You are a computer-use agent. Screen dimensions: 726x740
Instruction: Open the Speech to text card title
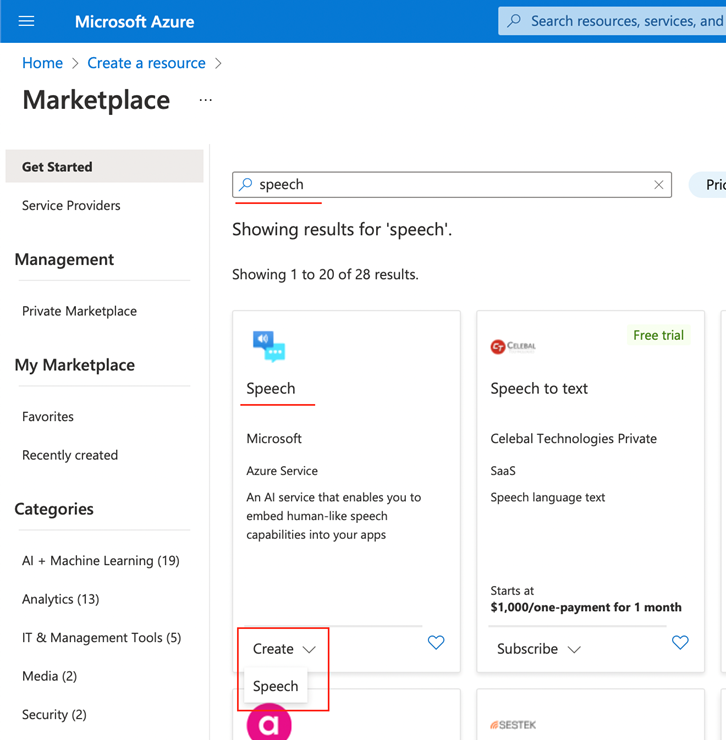(x=539, y=388)
